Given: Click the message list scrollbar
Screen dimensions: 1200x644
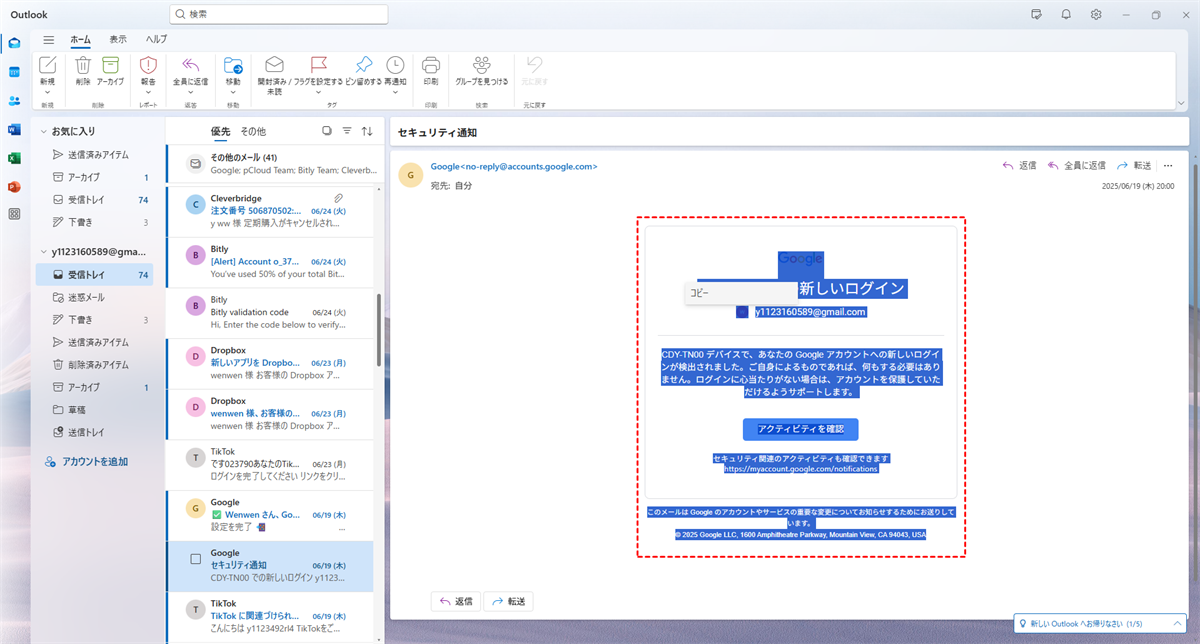Looking at the screenshot, I should [377, 330].
